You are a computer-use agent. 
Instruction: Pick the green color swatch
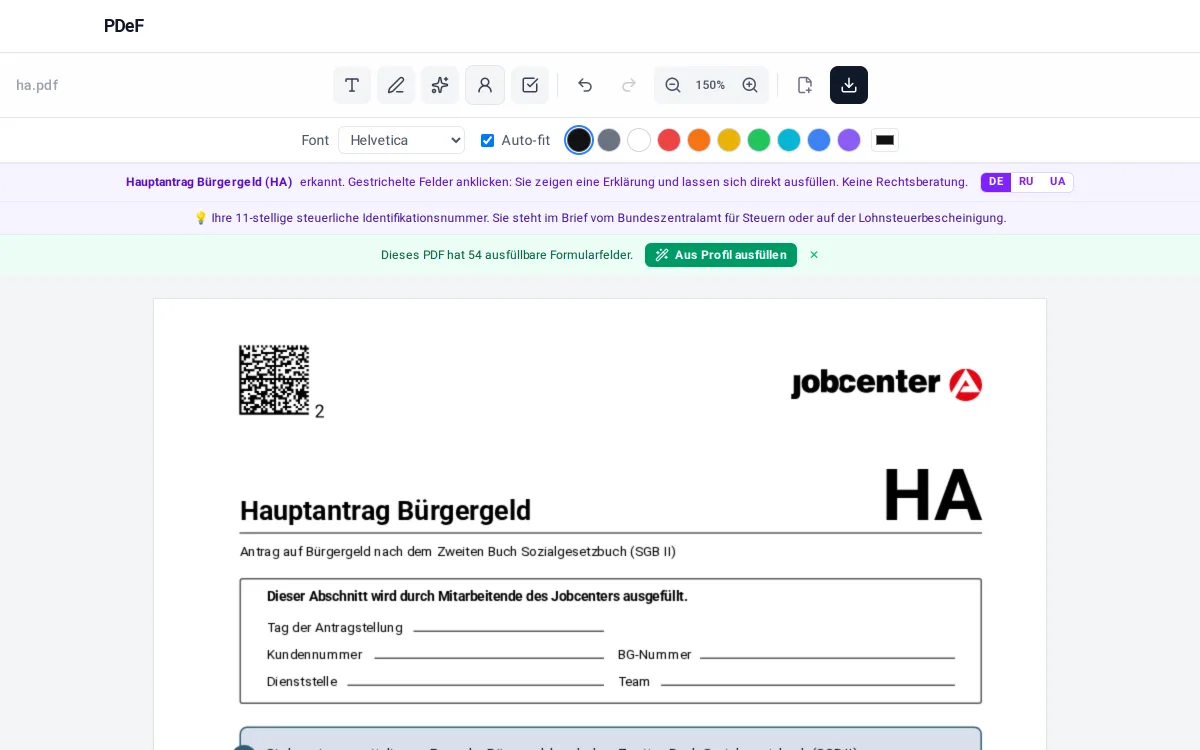[x=759, y=140]
